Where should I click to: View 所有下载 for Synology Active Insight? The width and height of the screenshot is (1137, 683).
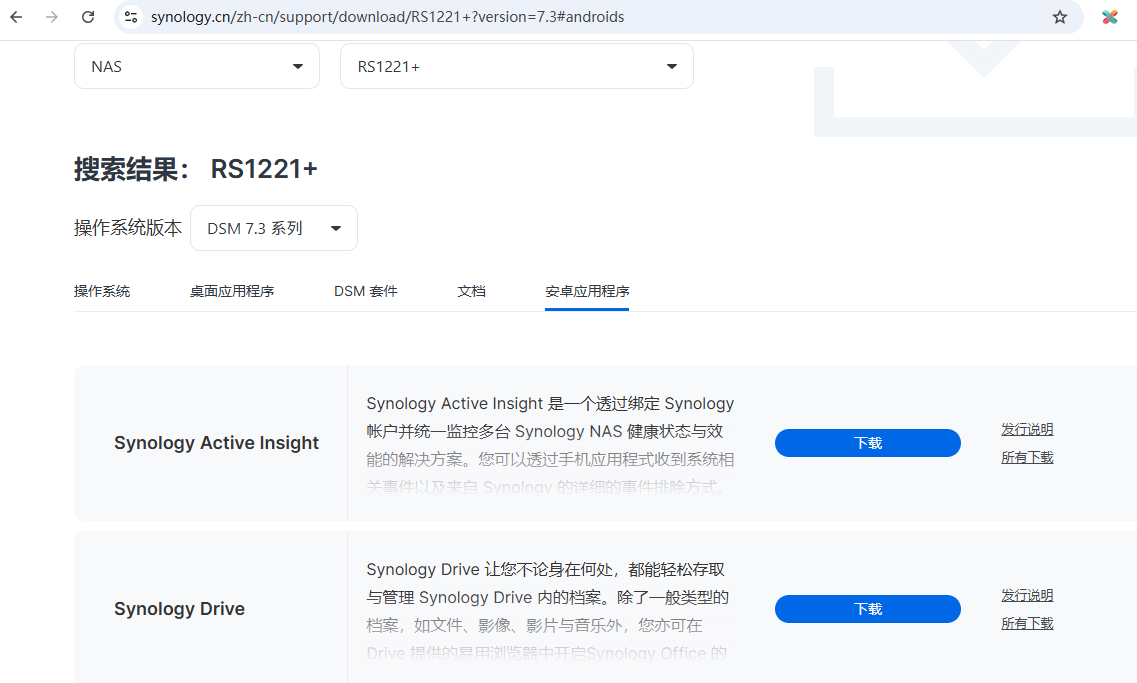point(1027,457)
